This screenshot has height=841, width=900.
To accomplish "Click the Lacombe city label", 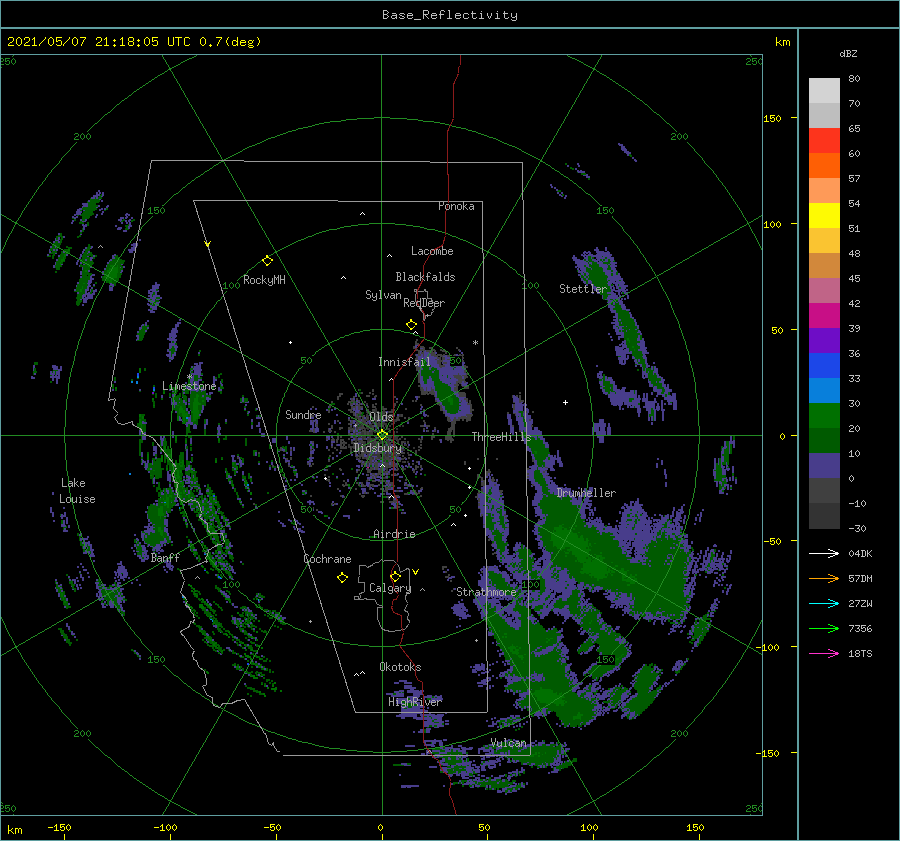I will (x=432, y=251).
